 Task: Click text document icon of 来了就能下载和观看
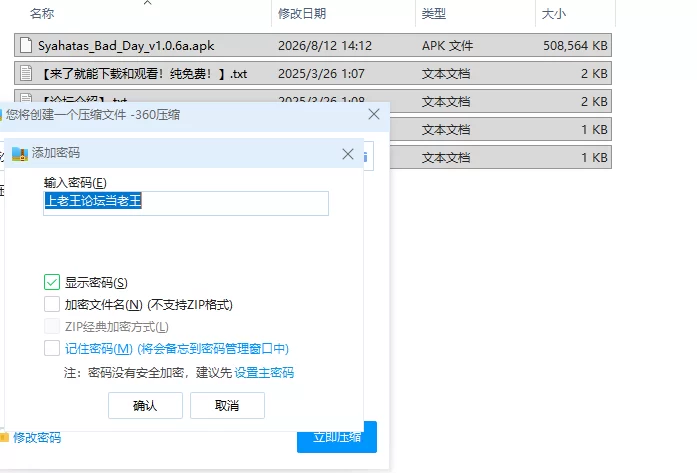tap(26, 73)
